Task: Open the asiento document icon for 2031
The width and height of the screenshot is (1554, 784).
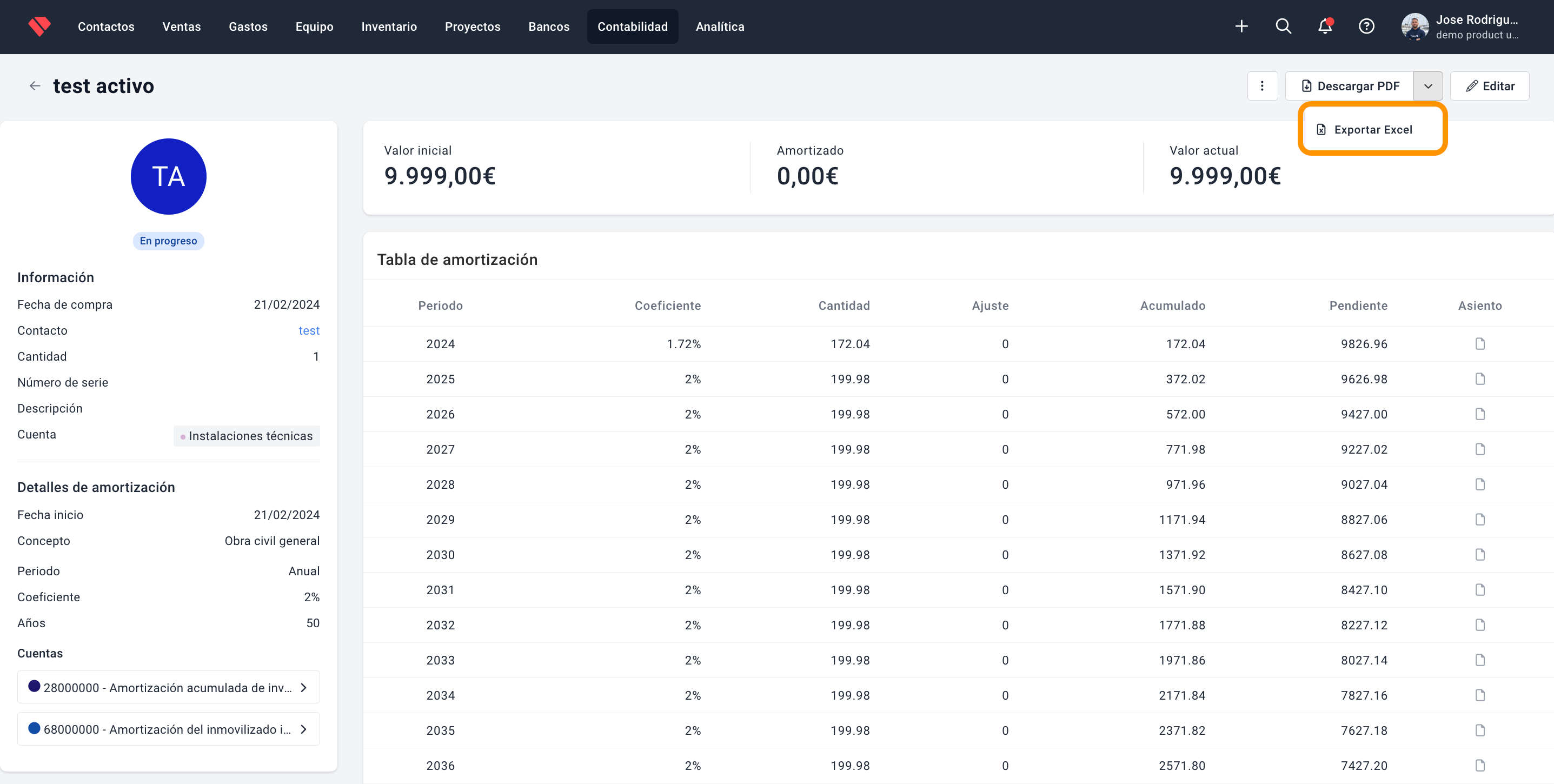Action: tap(1480, 590)
